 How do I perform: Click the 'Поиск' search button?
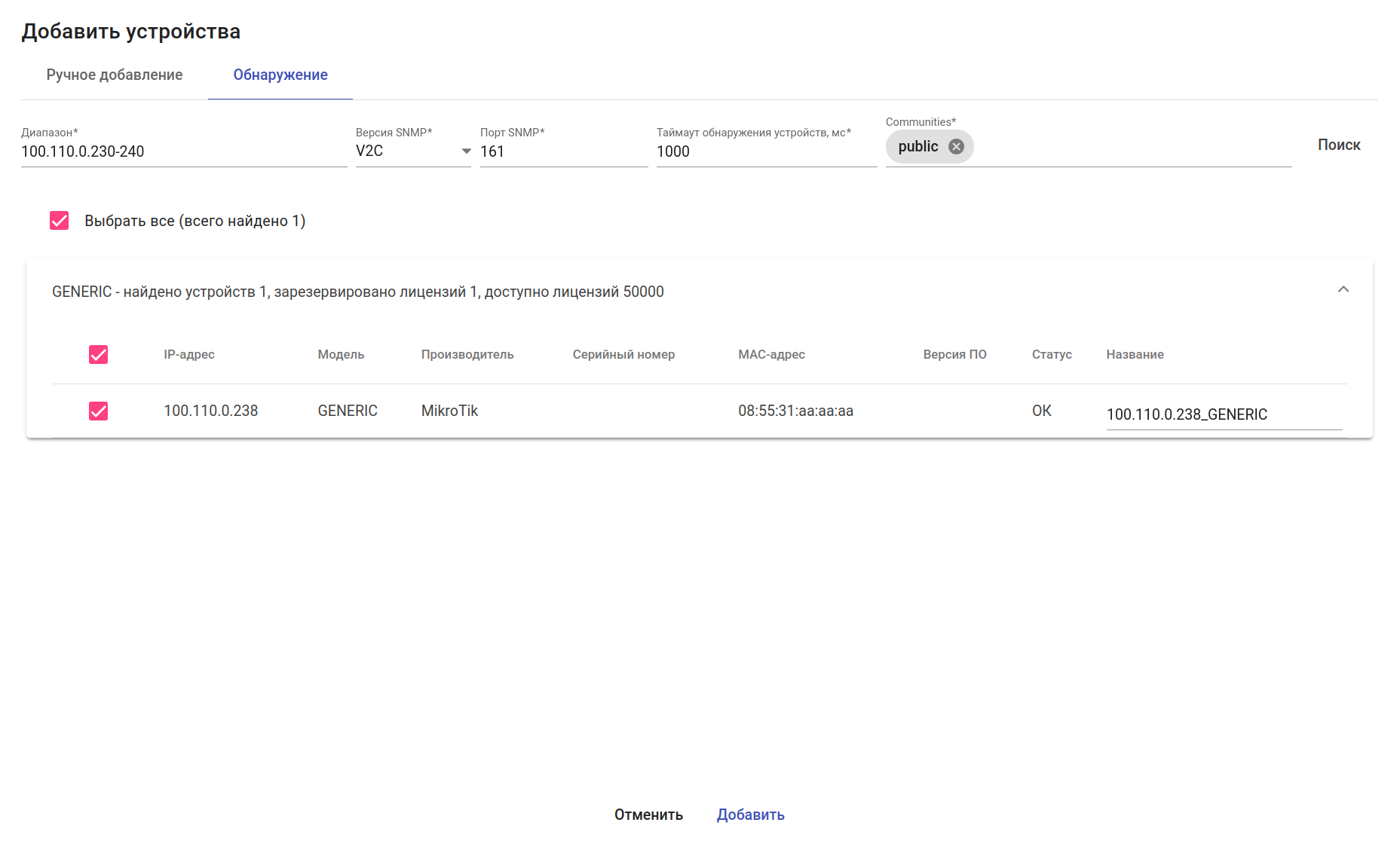[x=1338, y=145]
